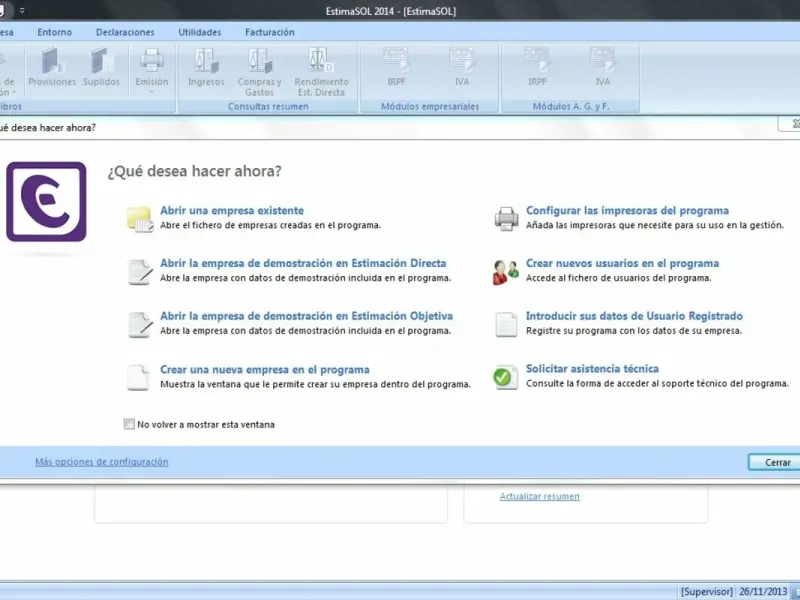Open the Provisiones ribbon icon
This screenshot has width=800, height=600.
point(52,67)
